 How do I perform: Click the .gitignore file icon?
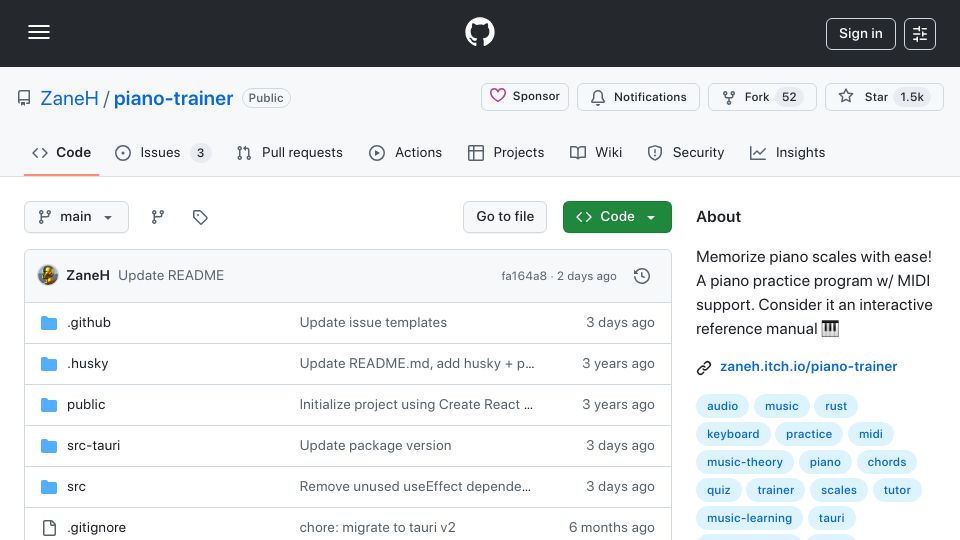[x=49, y=528]
